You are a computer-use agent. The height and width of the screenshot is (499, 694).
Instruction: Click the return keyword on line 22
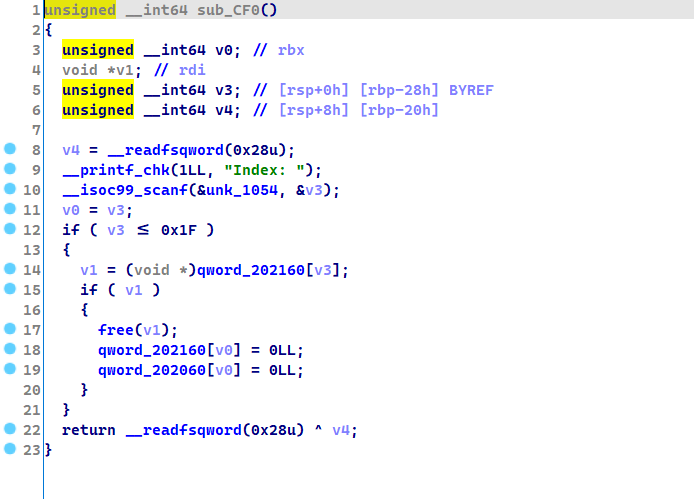pyautogui.click(x=89, y=430)
